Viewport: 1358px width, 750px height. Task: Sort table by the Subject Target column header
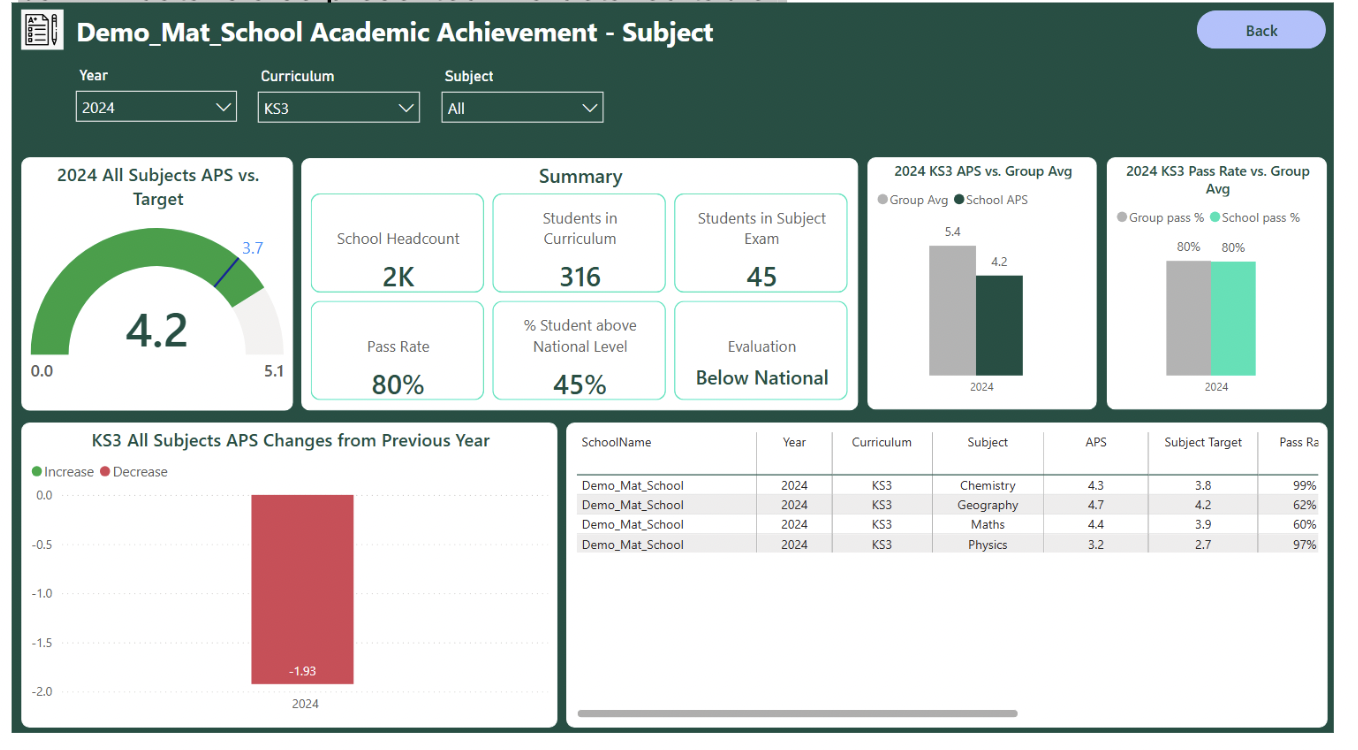[x=1203, y=442]
